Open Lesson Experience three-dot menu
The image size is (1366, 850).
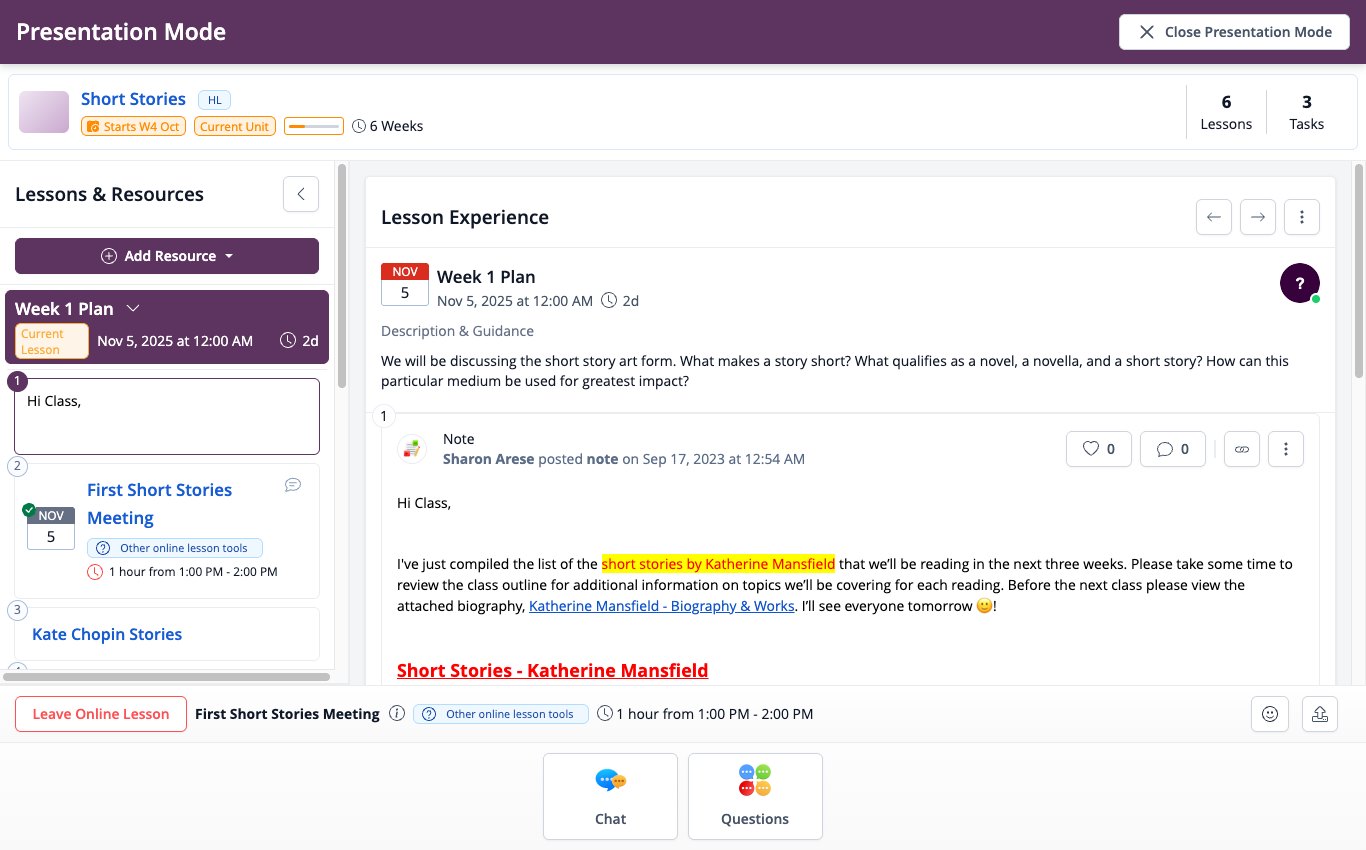click(x=1302, y=217)
